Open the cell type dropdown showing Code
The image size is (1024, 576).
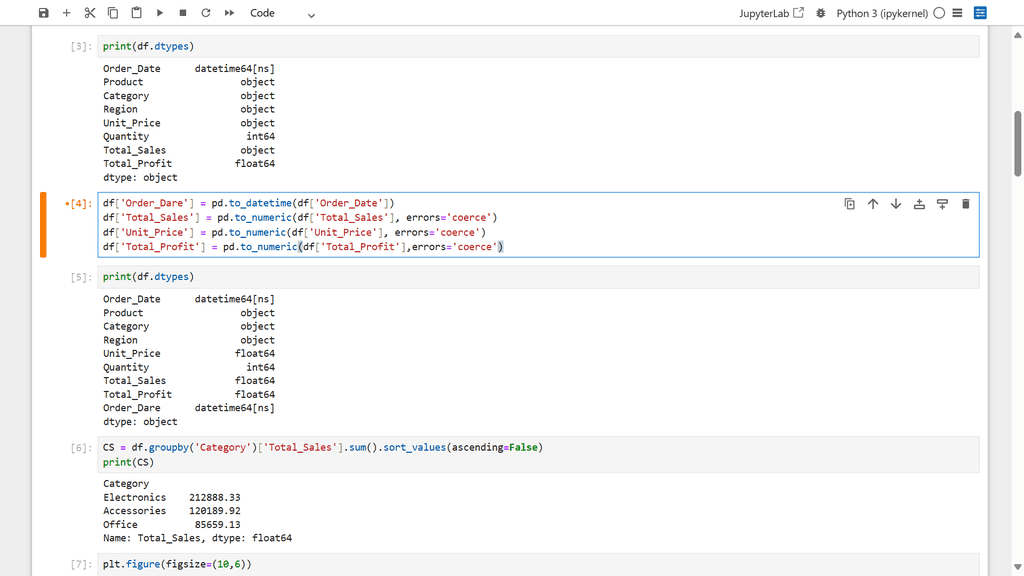[282, 13]
